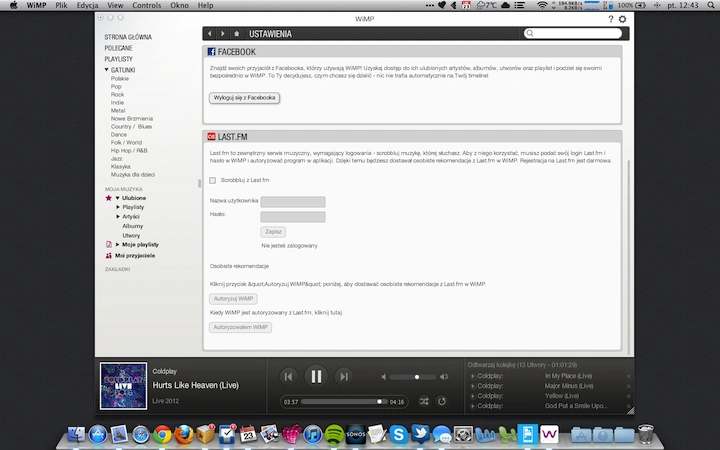Image resolution: width=720 pixels, height=450 pixels.
Task: Click the Wyloguj się z Facebooka button
Action: click(x=244, y=98)
